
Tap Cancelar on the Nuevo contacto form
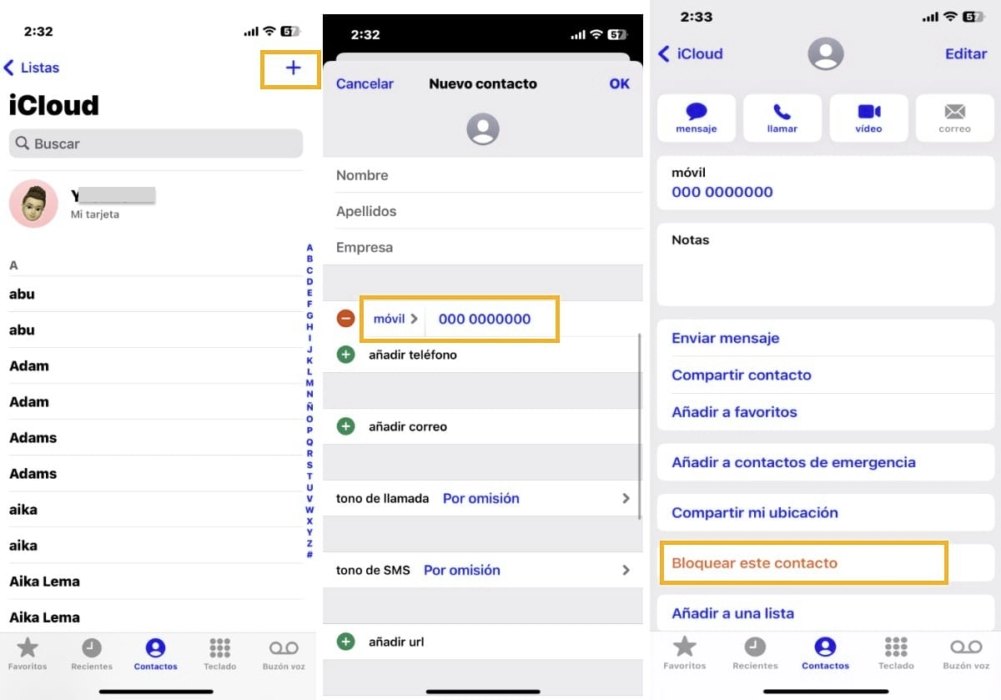364,84
